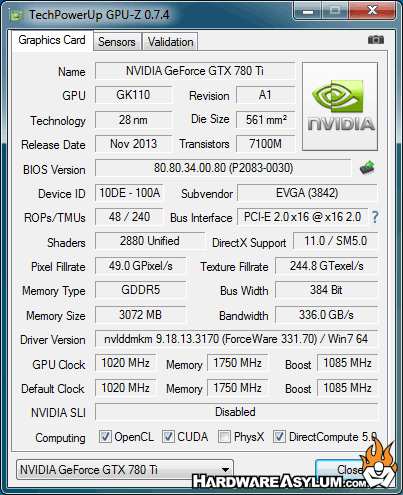
Task: Toggle the DirectCompute 5.0 checkbox
Action: click(x=279, y=437)
